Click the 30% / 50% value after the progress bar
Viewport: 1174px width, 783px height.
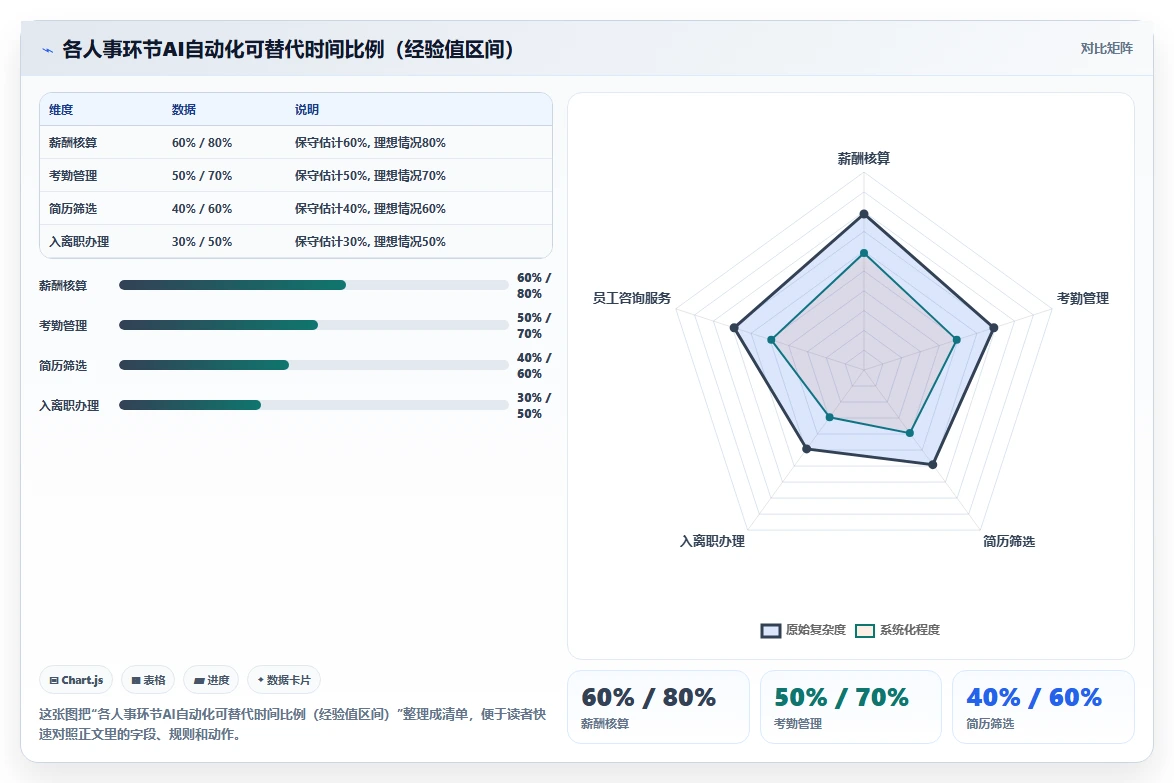click(x=534, y=406)
